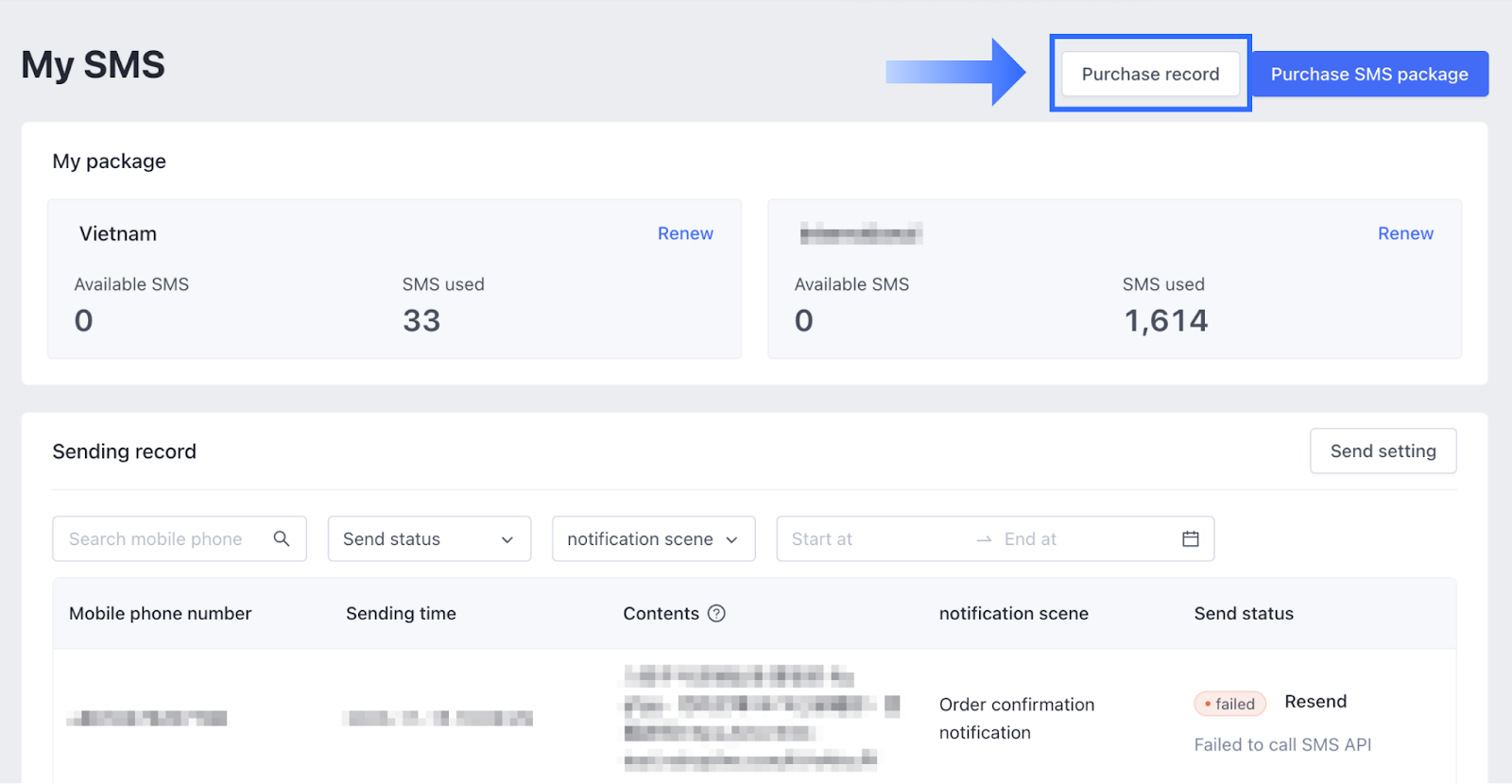The height and width of the screenshot is (784, 1512).
Task: Click the magnifier search icon
Action: (281, 538)
